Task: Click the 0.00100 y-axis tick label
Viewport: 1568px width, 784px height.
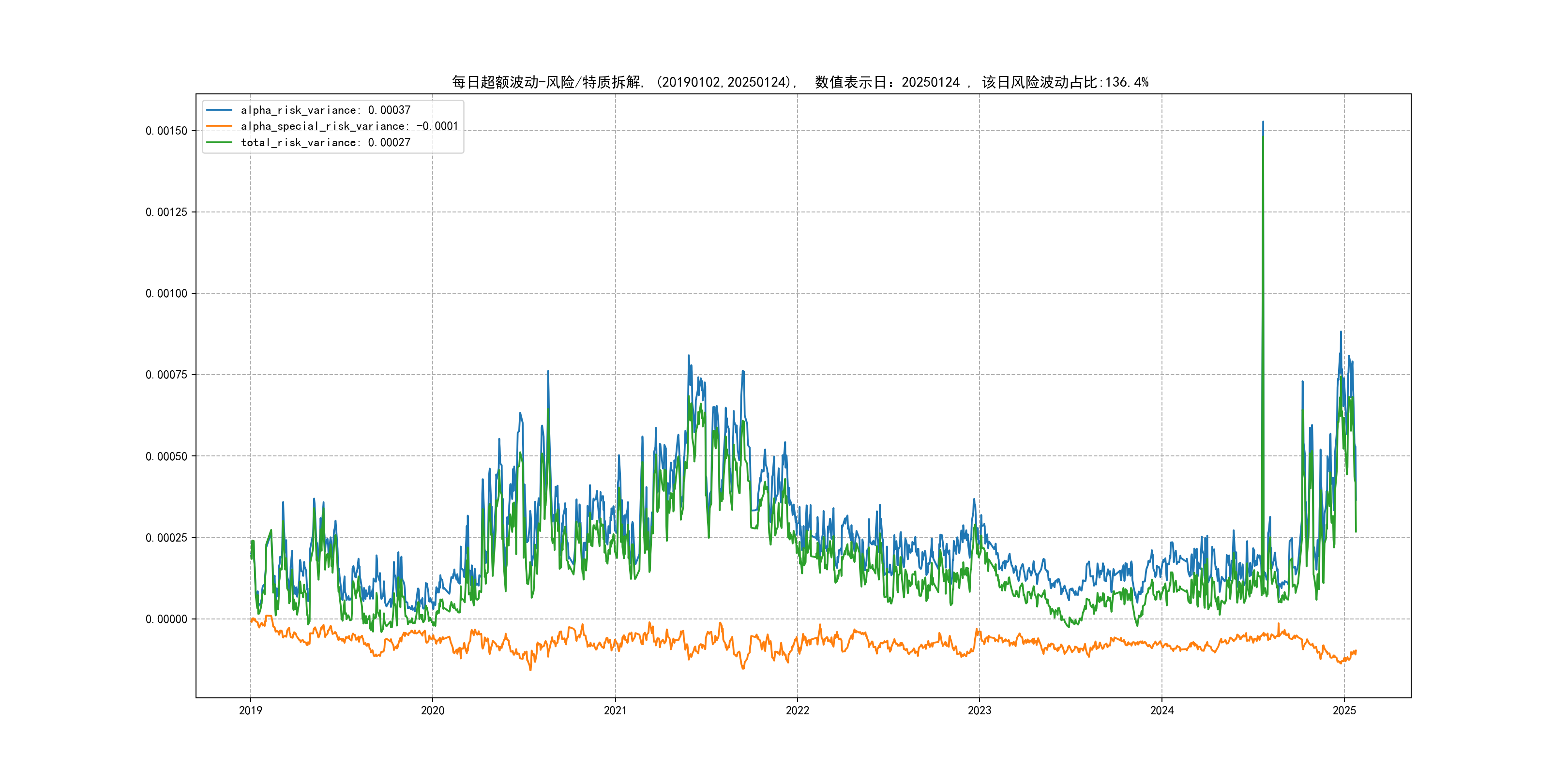Action: pyautogui.click(x=166, y=293)
